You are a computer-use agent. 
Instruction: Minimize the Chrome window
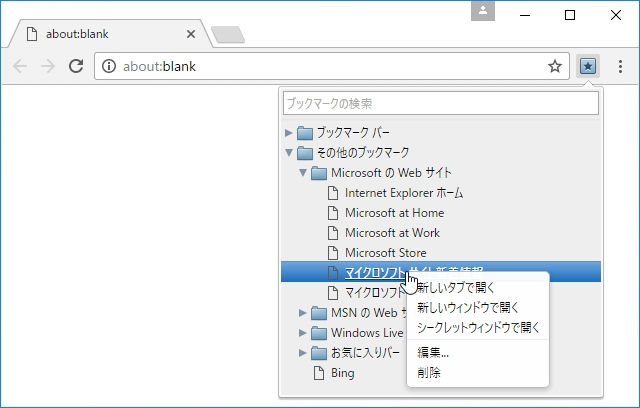pyautogui.click(x=525, y=15)
